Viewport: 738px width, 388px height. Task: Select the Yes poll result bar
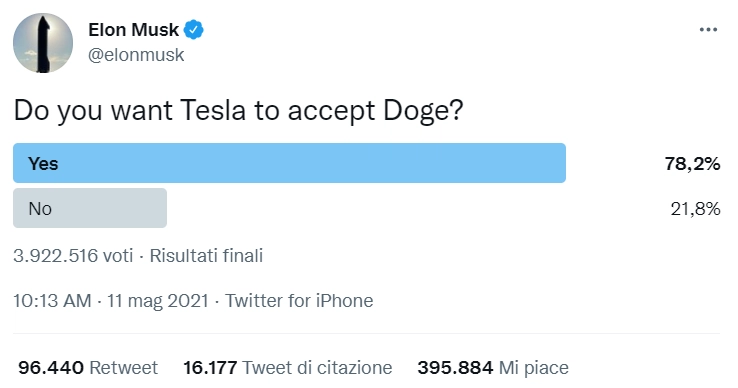coord(289,163)
